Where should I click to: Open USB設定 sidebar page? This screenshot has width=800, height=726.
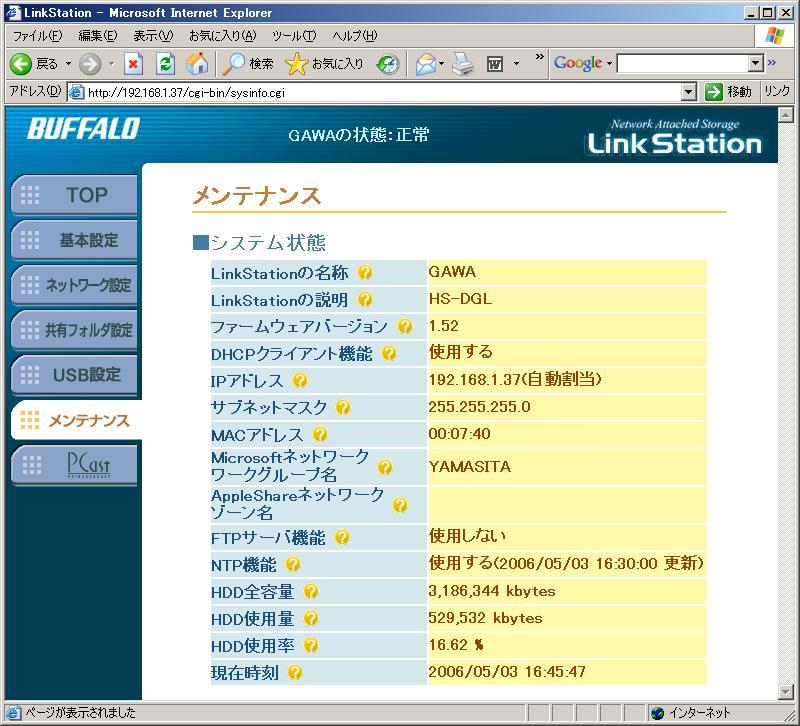click(75, 374)
